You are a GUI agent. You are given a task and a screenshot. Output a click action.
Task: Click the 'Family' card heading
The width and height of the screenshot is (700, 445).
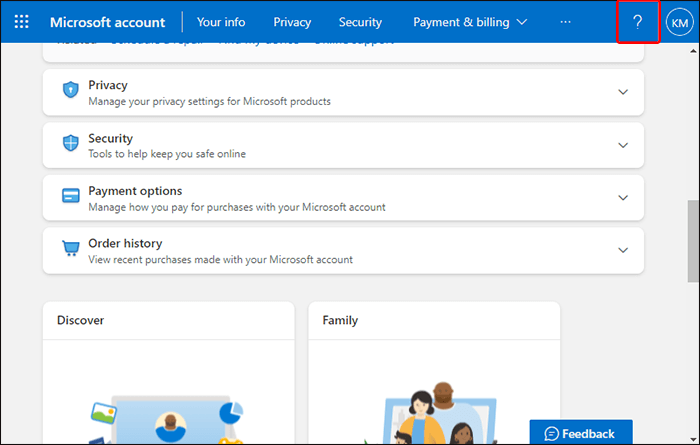tap(340, 320)
